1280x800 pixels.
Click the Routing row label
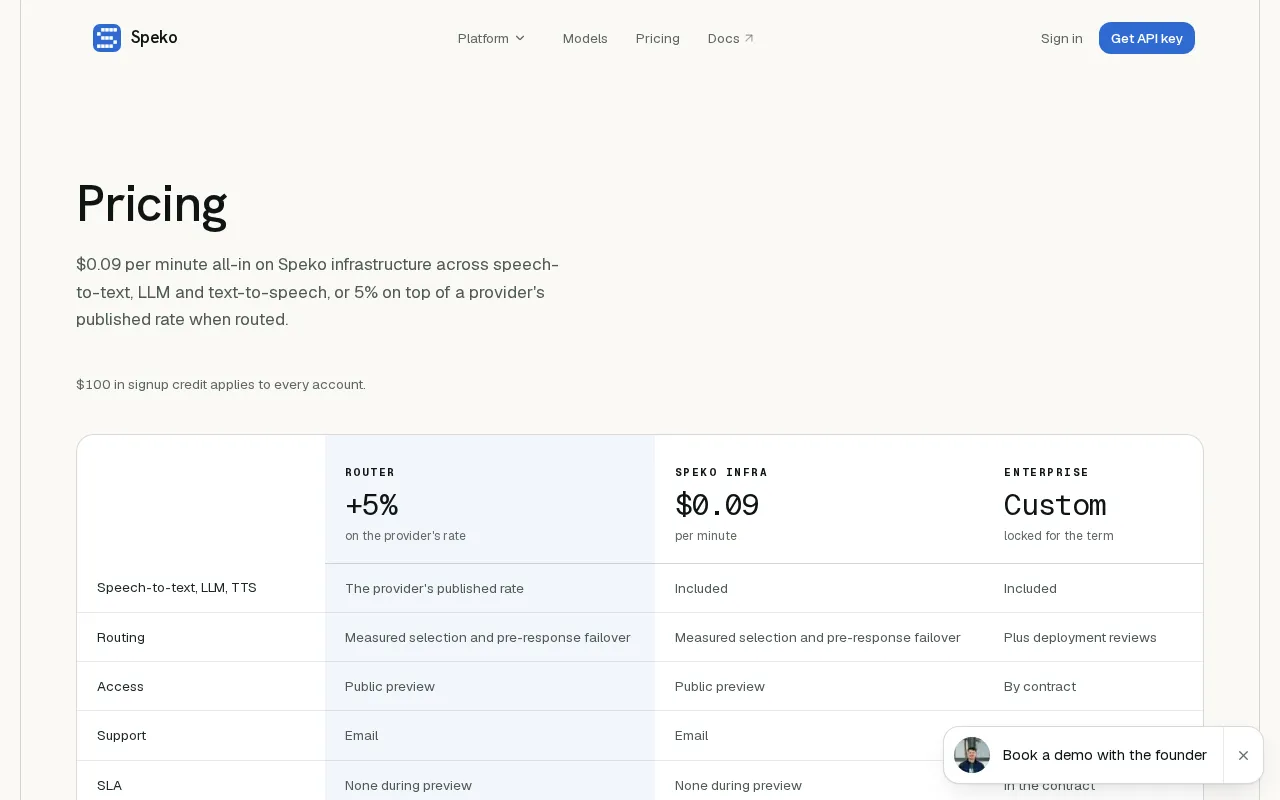click(121, 637)
